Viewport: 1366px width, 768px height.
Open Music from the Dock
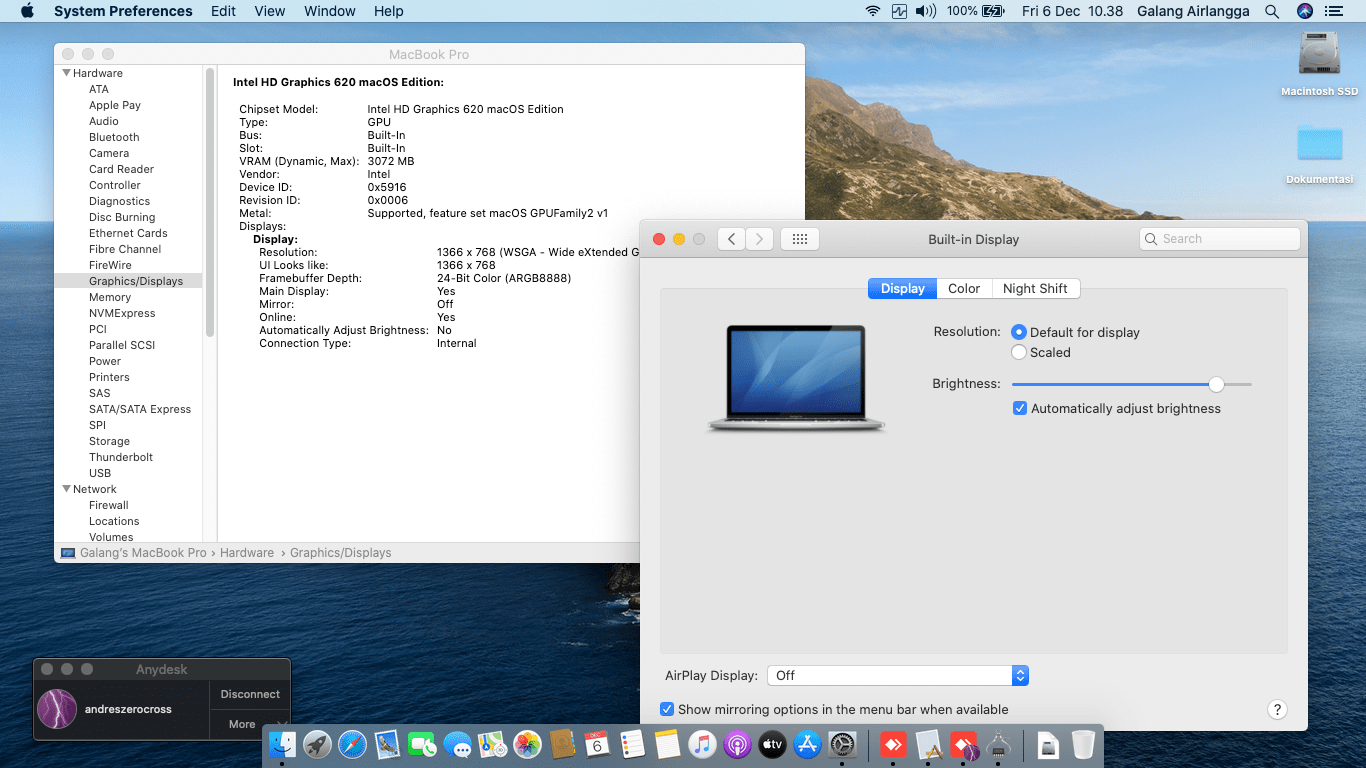702,744
